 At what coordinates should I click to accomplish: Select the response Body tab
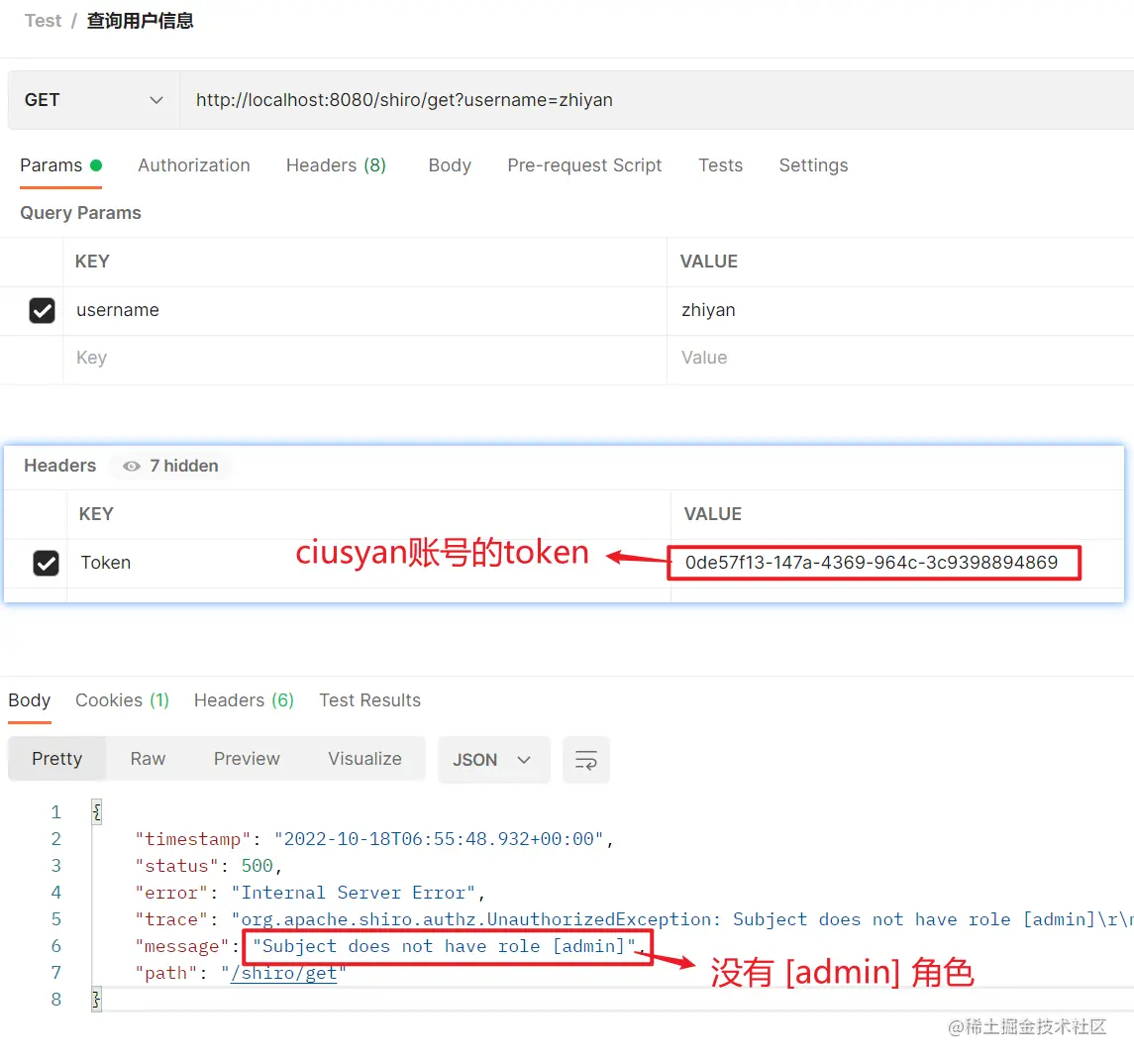tap(30, 700)
